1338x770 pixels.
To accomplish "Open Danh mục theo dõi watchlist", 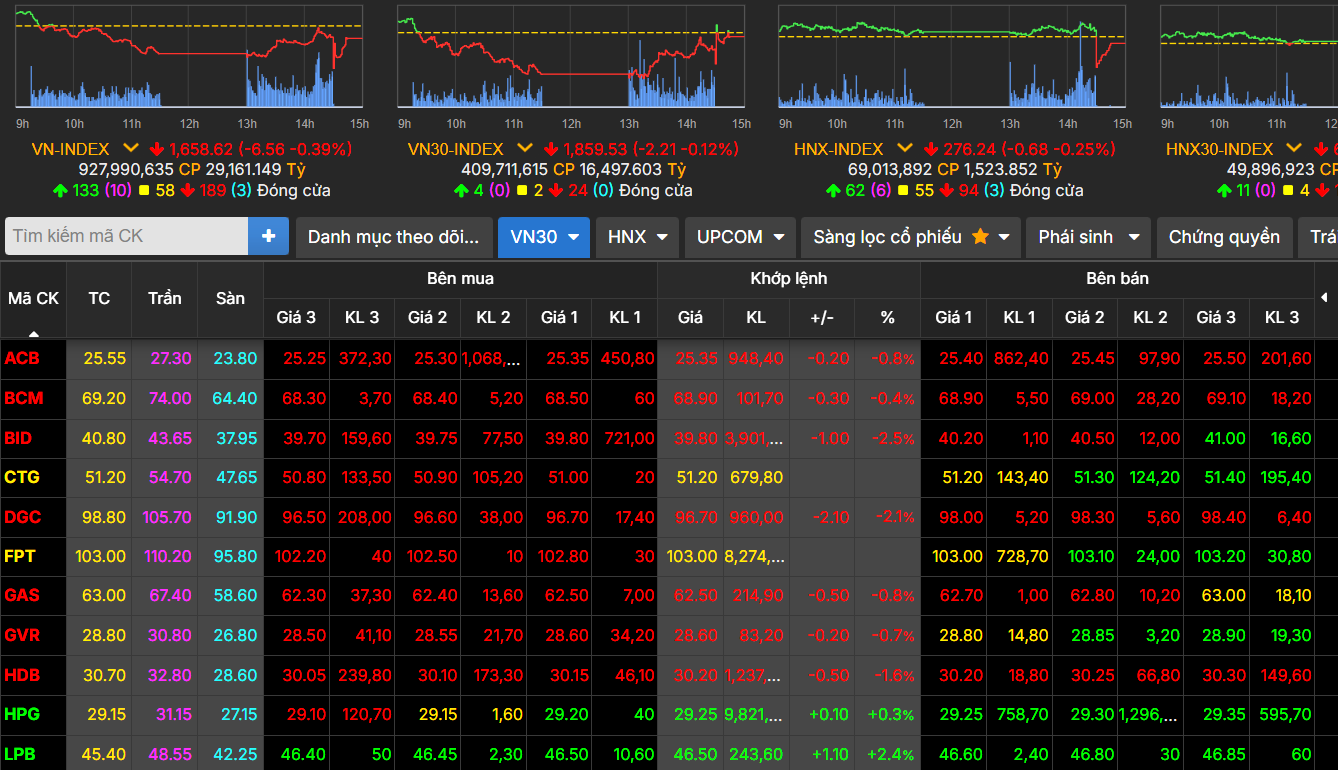I will point(393,237).
